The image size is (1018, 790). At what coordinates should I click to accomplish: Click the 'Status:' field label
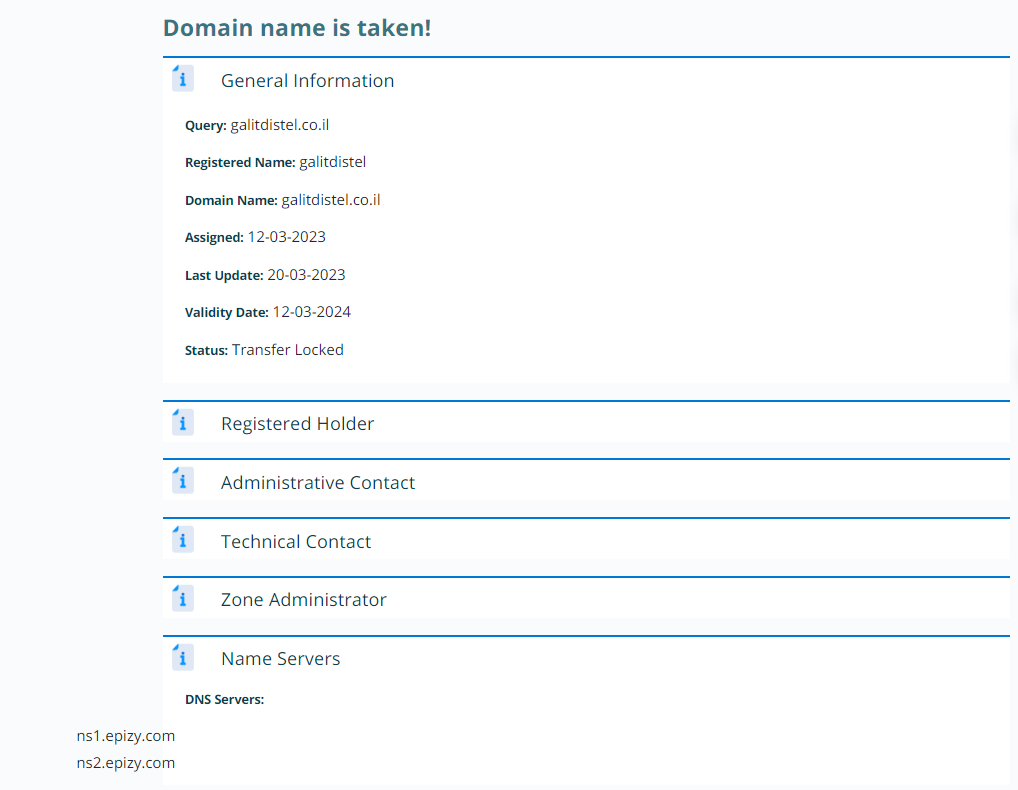[x=206, y=351]
